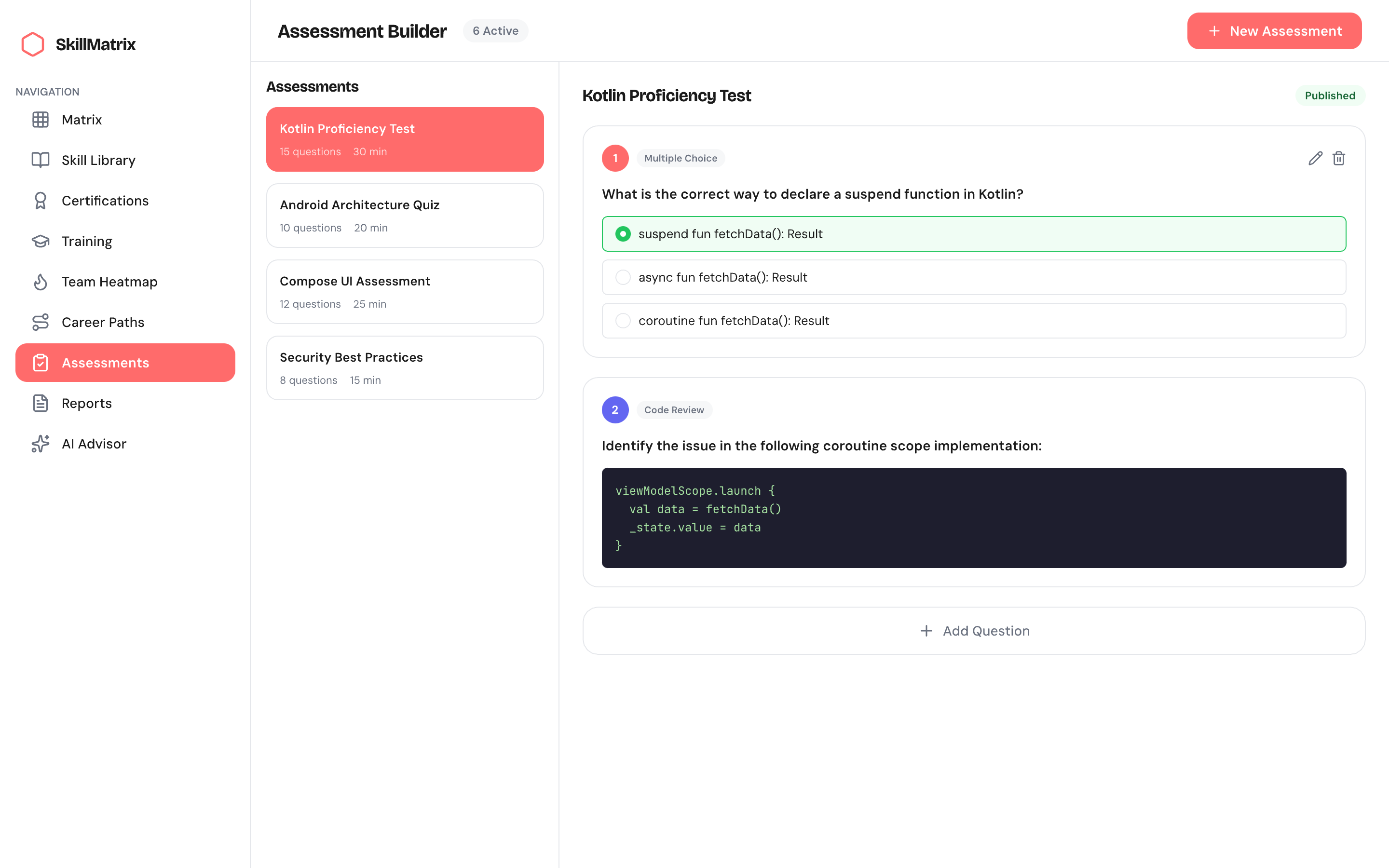
Task: Delete question 1 with trash icon
Action: (x=1338, y=158)
